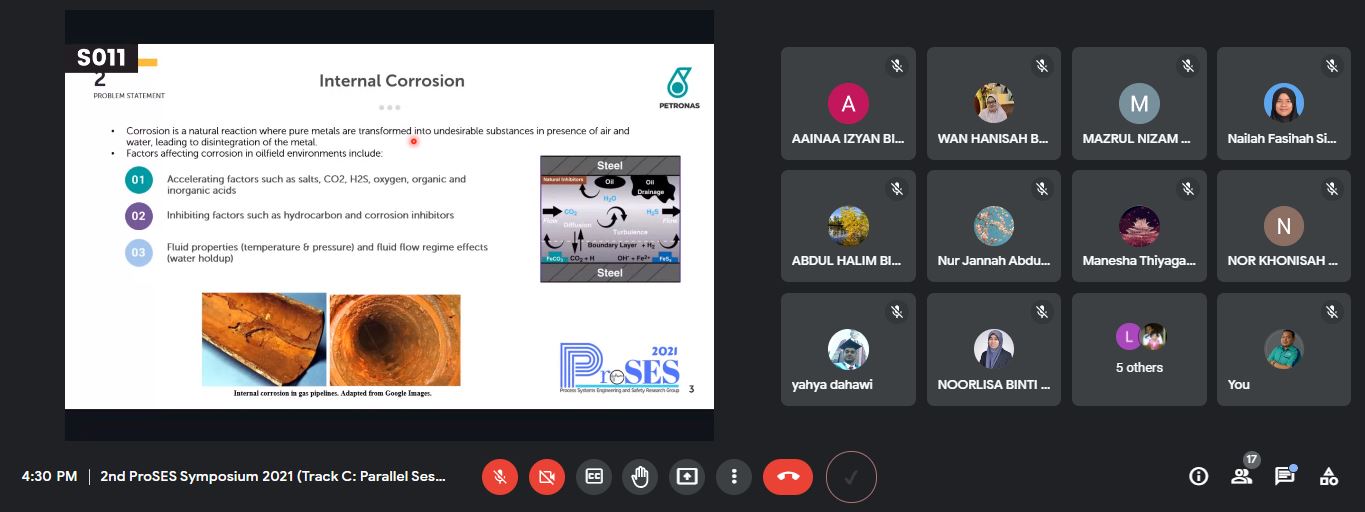
Task: Click muted mic icon on You tile
Action: pyautogui.click(x=1332, y=312)
